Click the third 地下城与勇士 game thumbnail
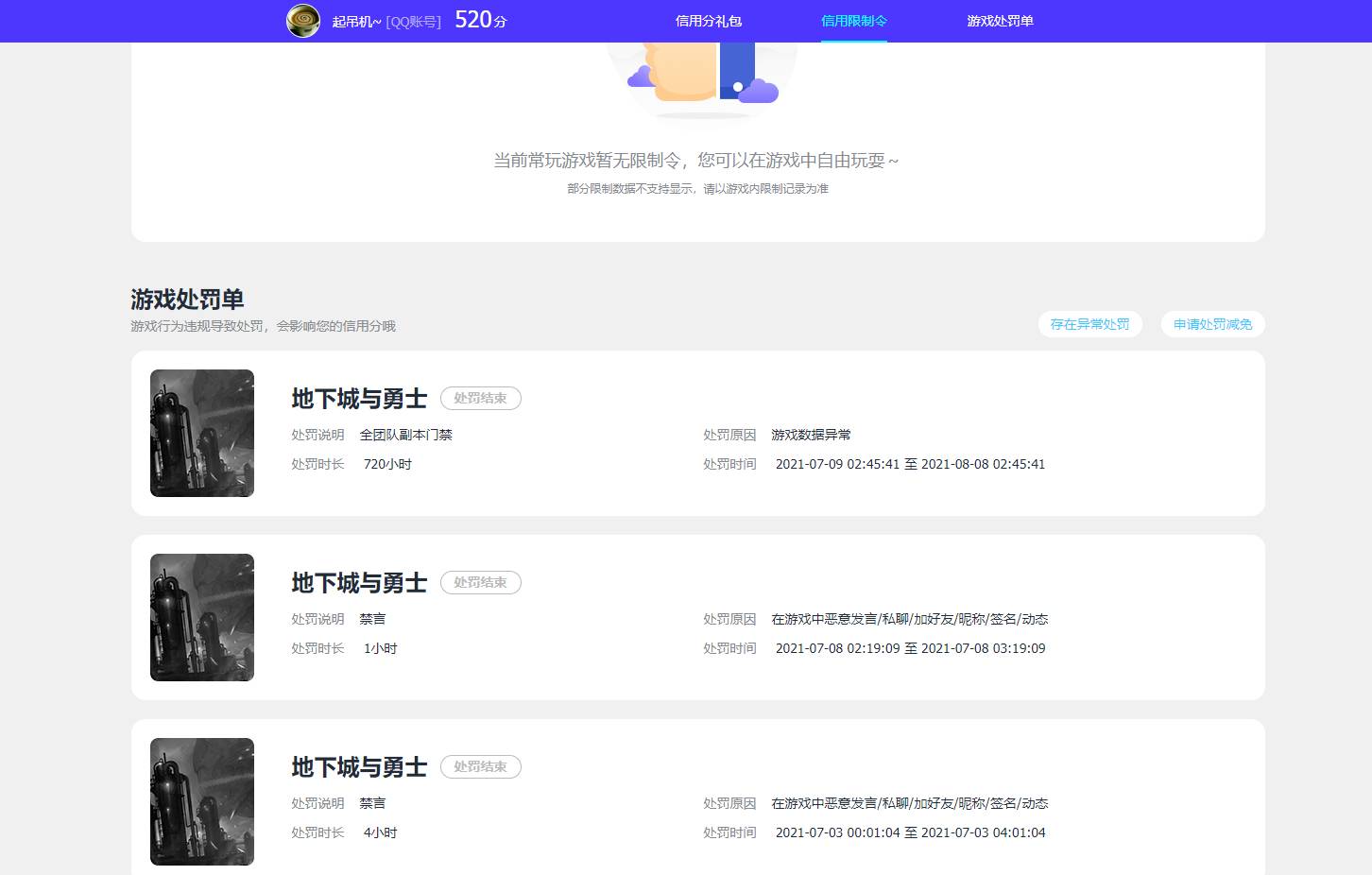This screenshot has height=875, width=1372. (x=201, y=801)
